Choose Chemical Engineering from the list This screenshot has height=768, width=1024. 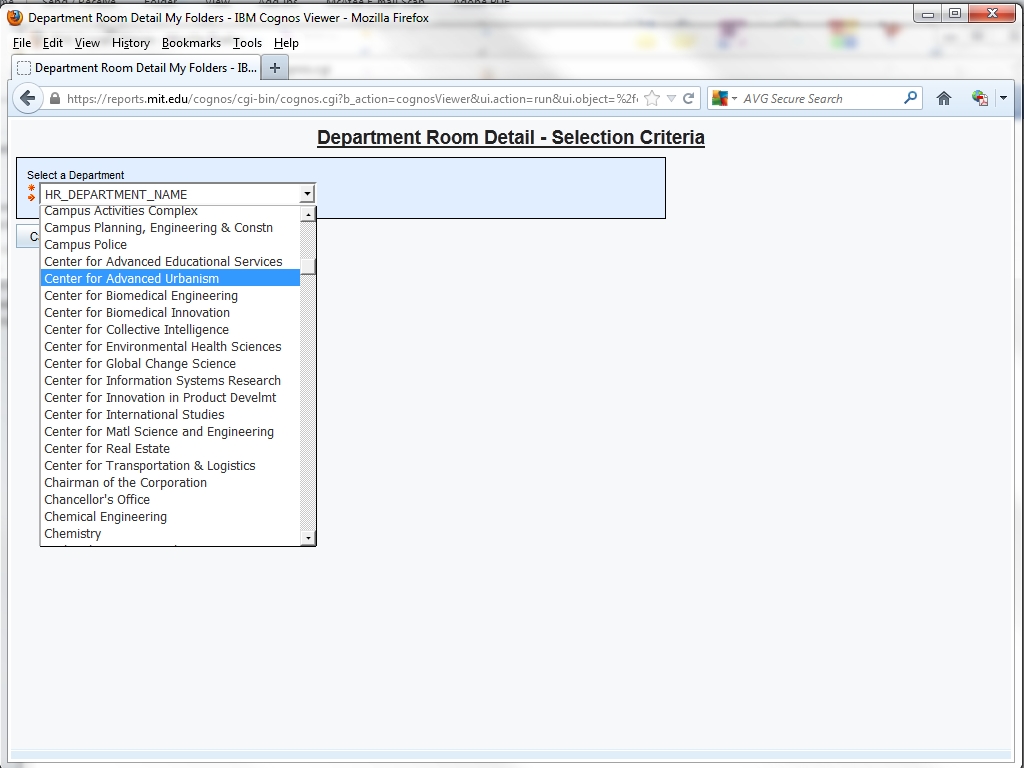pyautogui.click(x=105, y=517)
